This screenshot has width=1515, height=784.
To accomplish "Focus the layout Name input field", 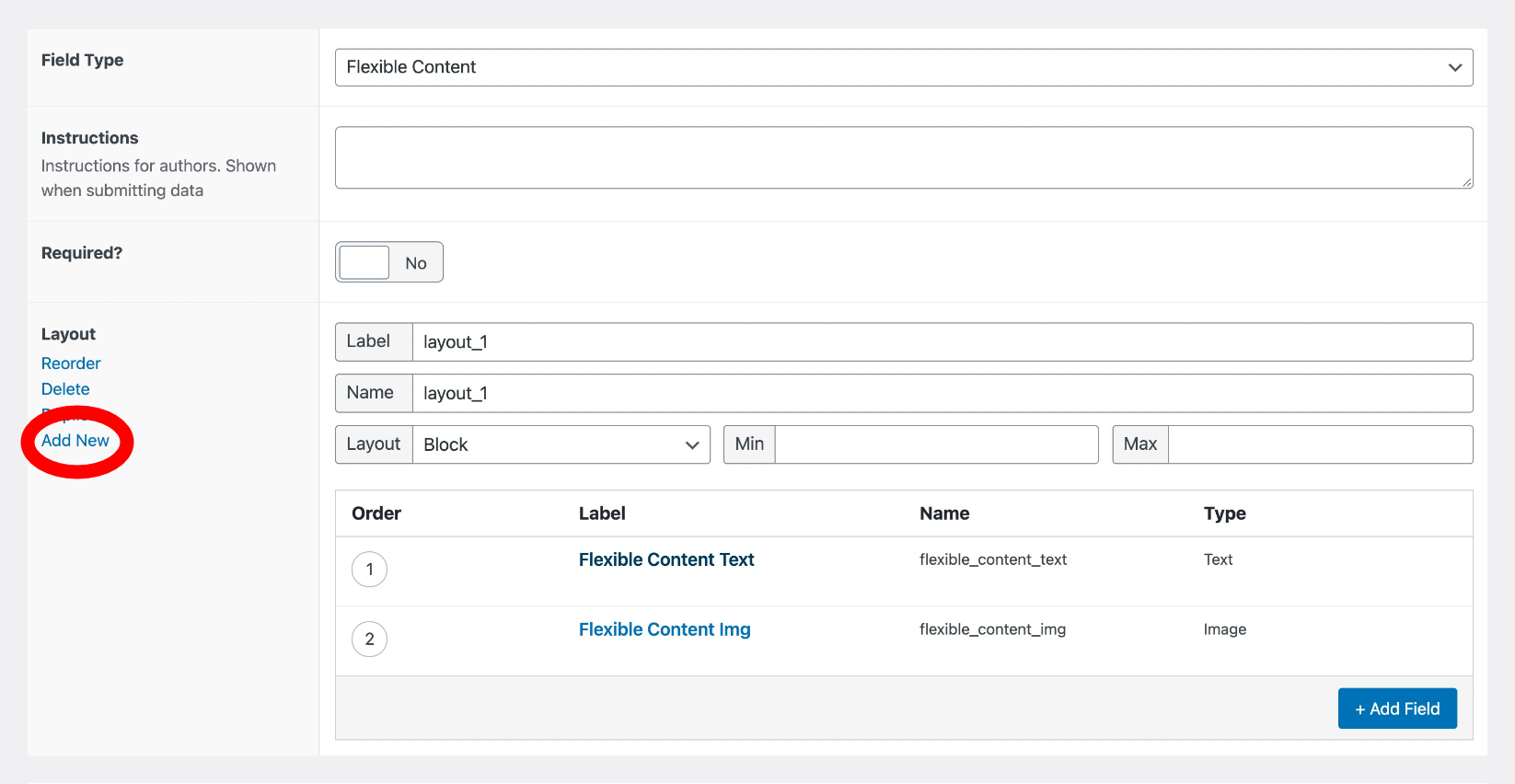I will coord(941,394).
